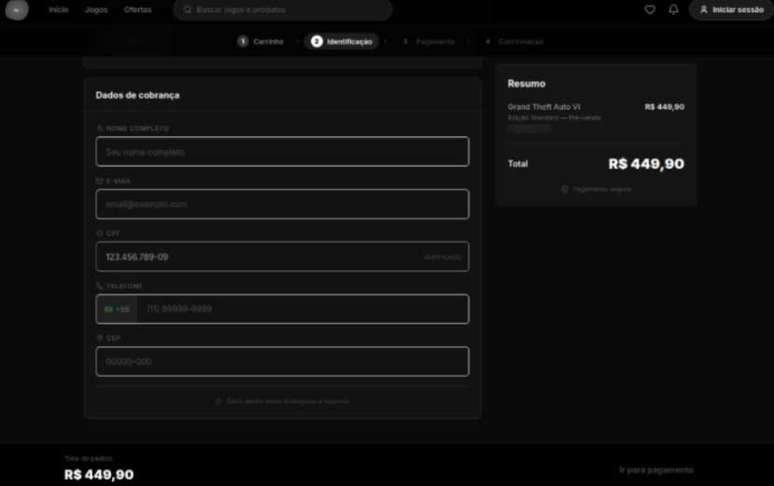
Task: Click the Dados de cobrança heading
Action: (x=138, y=95)
